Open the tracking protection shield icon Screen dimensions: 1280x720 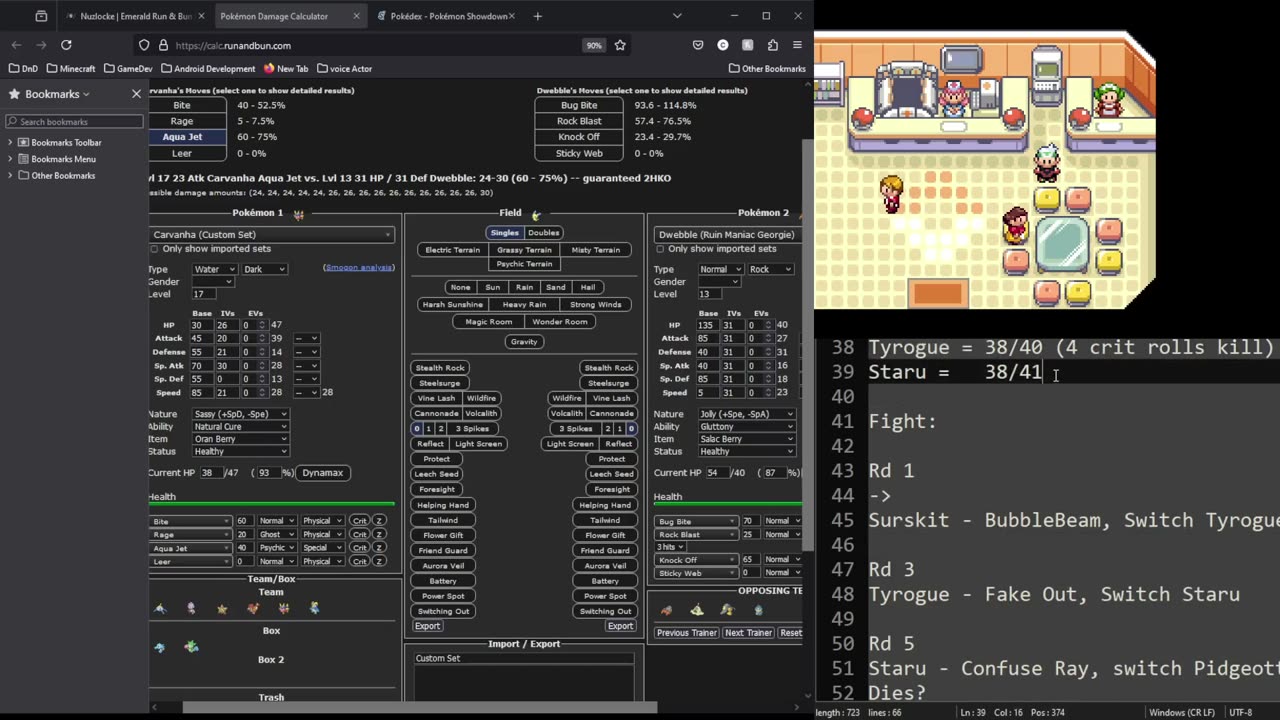[x=144, y=45]
